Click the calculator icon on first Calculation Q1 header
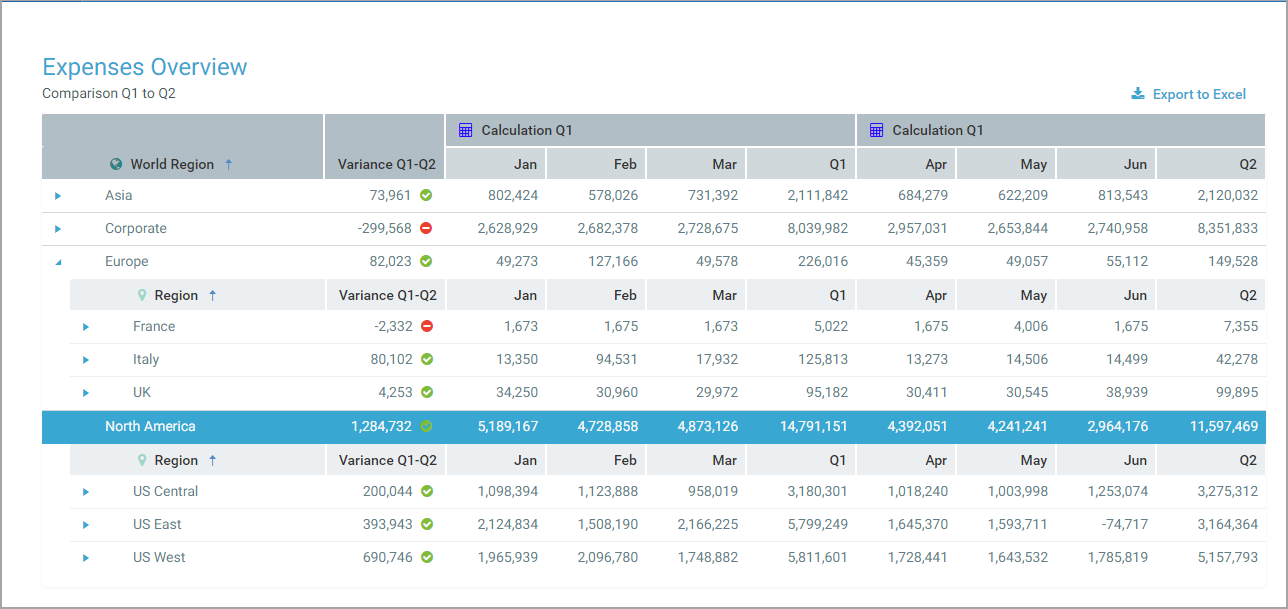1288x609 pixels. pos(465,130)
